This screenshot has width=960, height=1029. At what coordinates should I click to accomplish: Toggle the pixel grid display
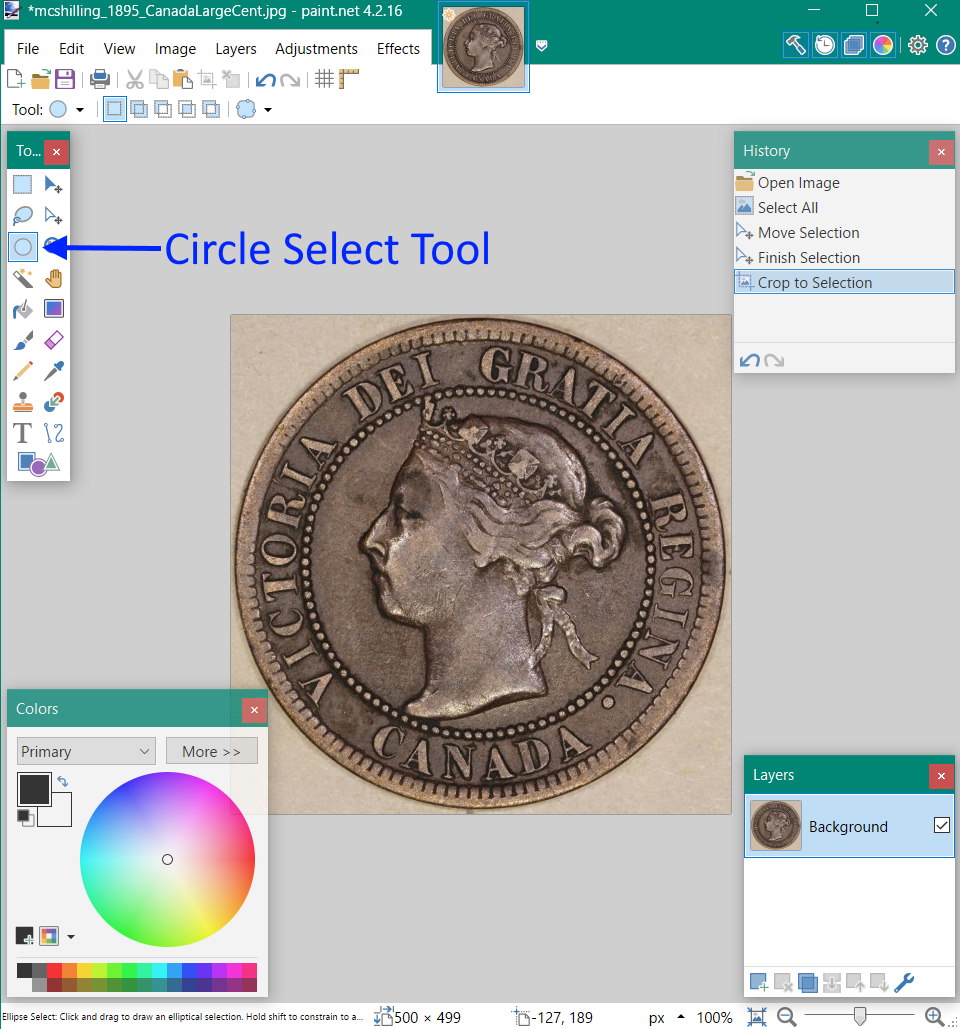click(x=324, y=79)
